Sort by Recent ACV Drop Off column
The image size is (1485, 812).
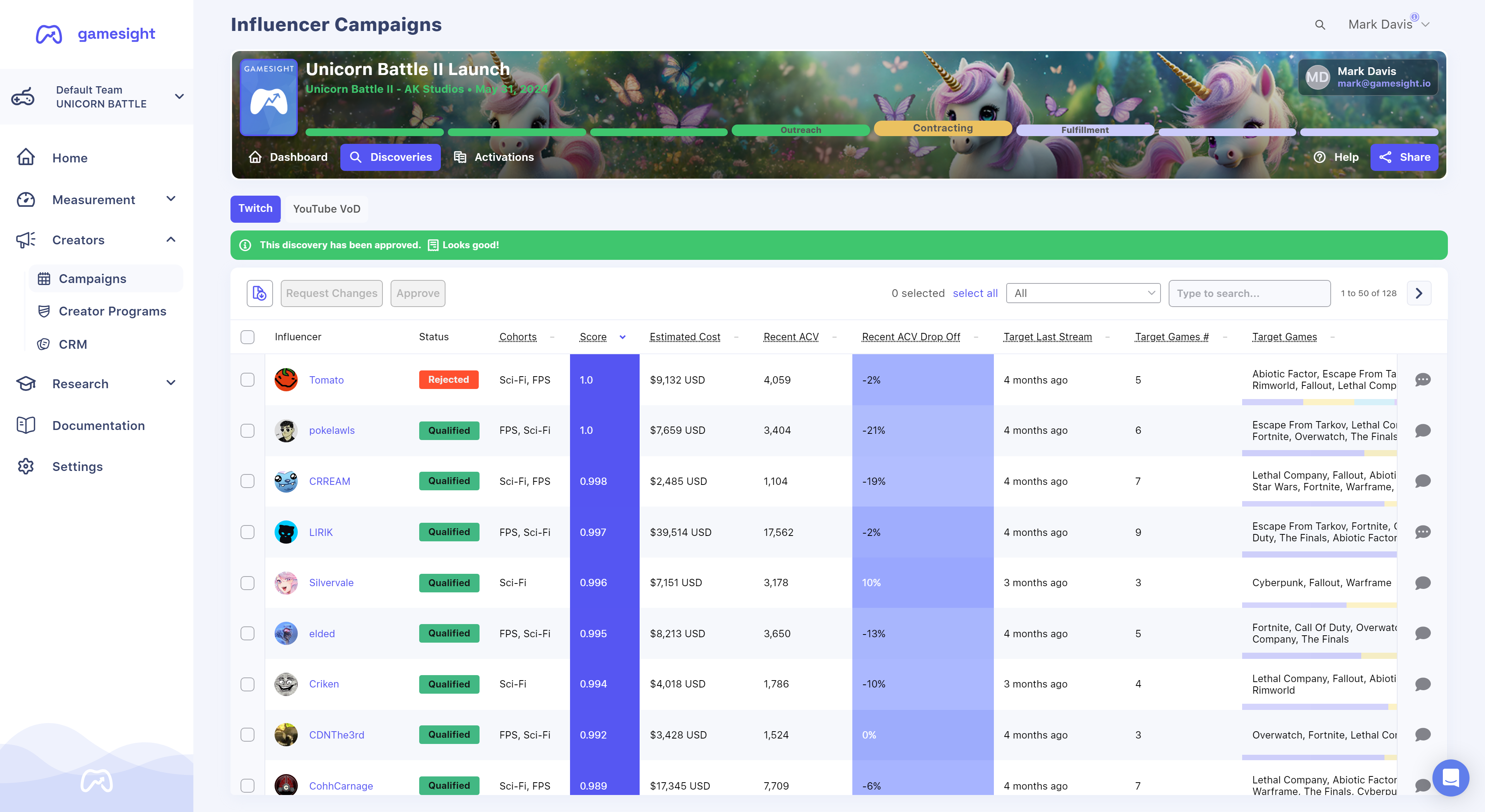(x=911, y=337)
